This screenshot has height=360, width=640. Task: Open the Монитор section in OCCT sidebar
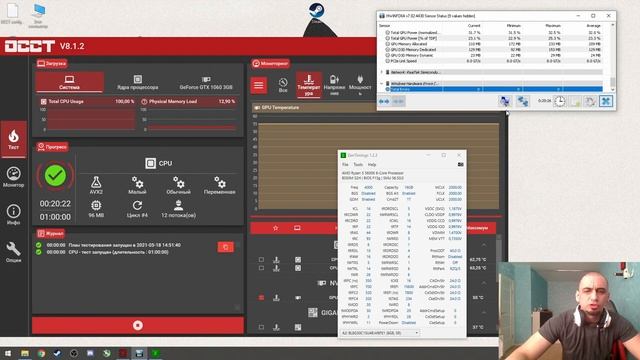tap(13, 177)
